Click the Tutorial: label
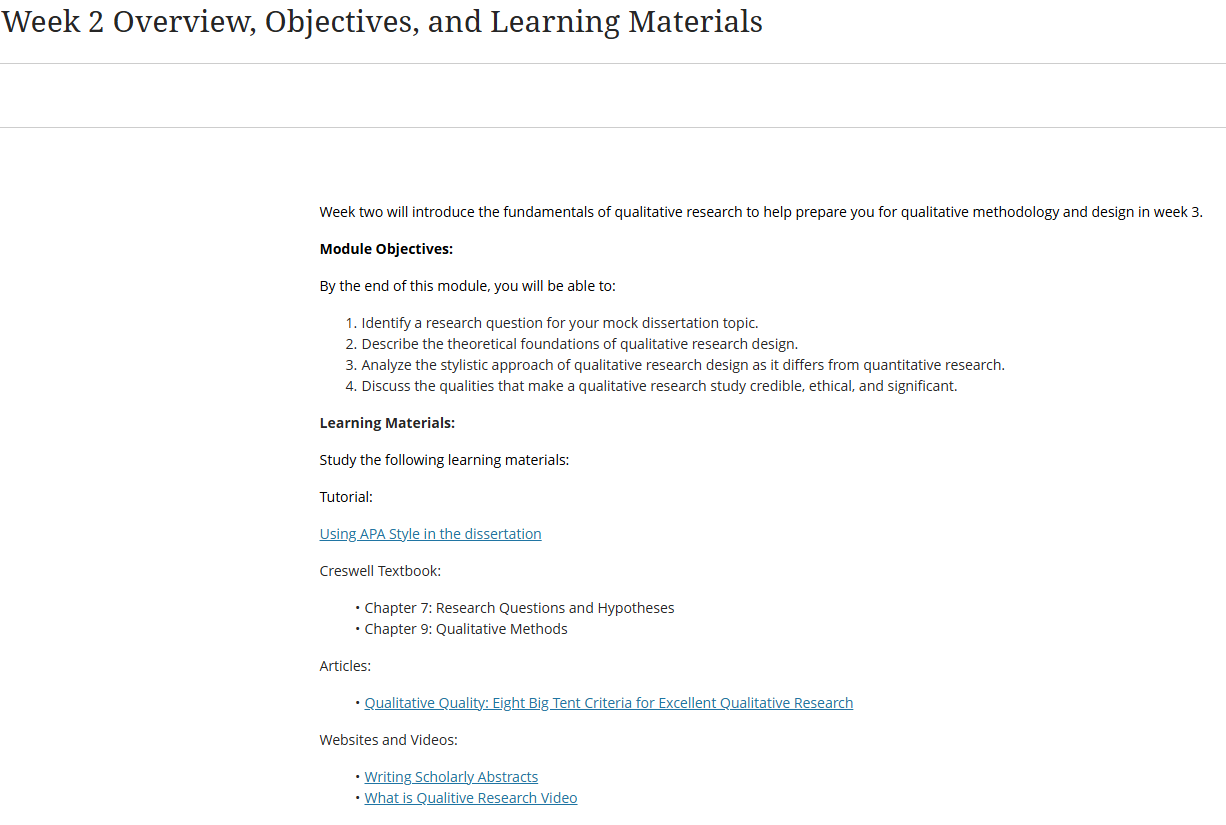This screenshot has height=825, width=1226. [346, 497]
